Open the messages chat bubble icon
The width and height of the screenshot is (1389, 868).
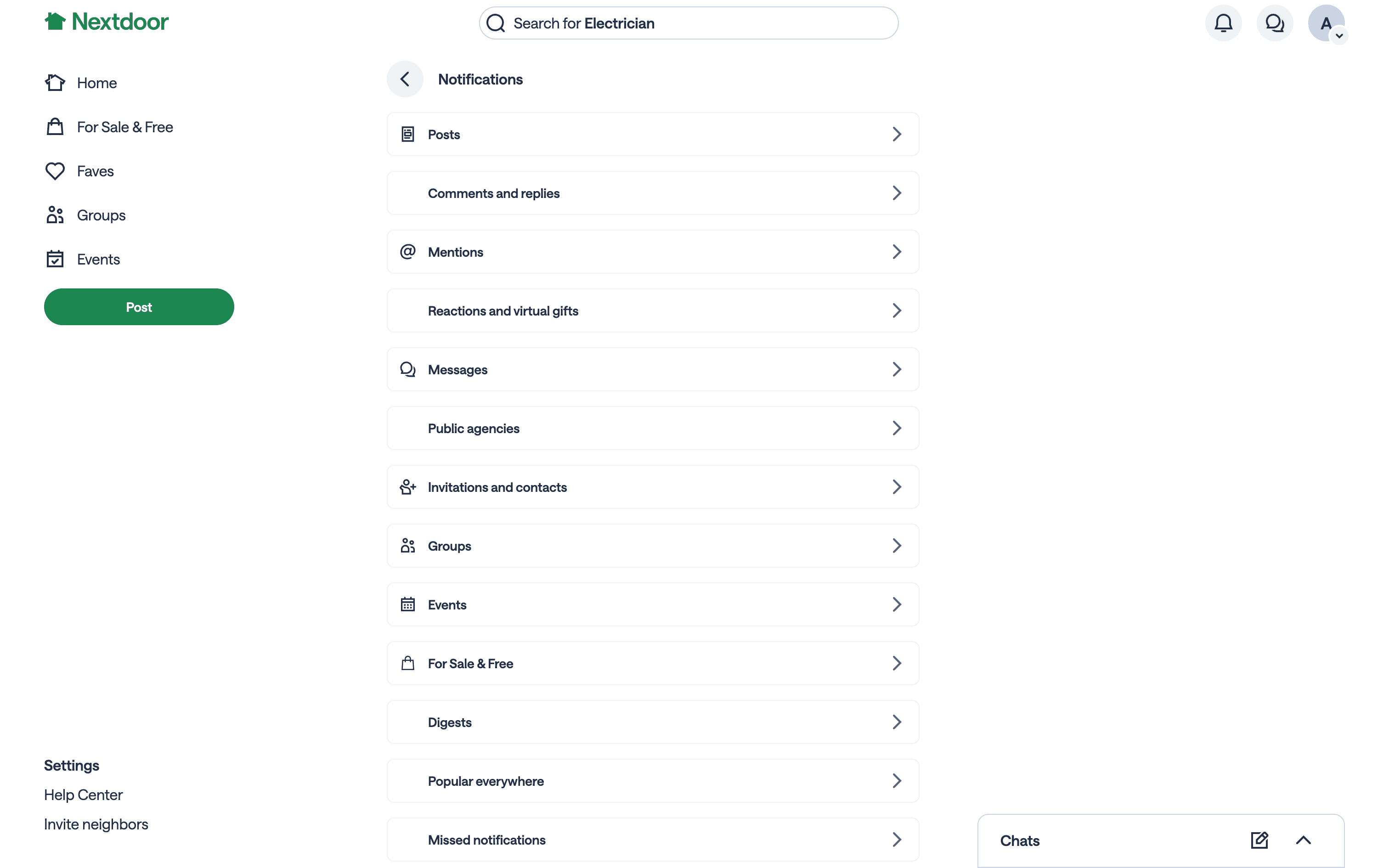1274,23
